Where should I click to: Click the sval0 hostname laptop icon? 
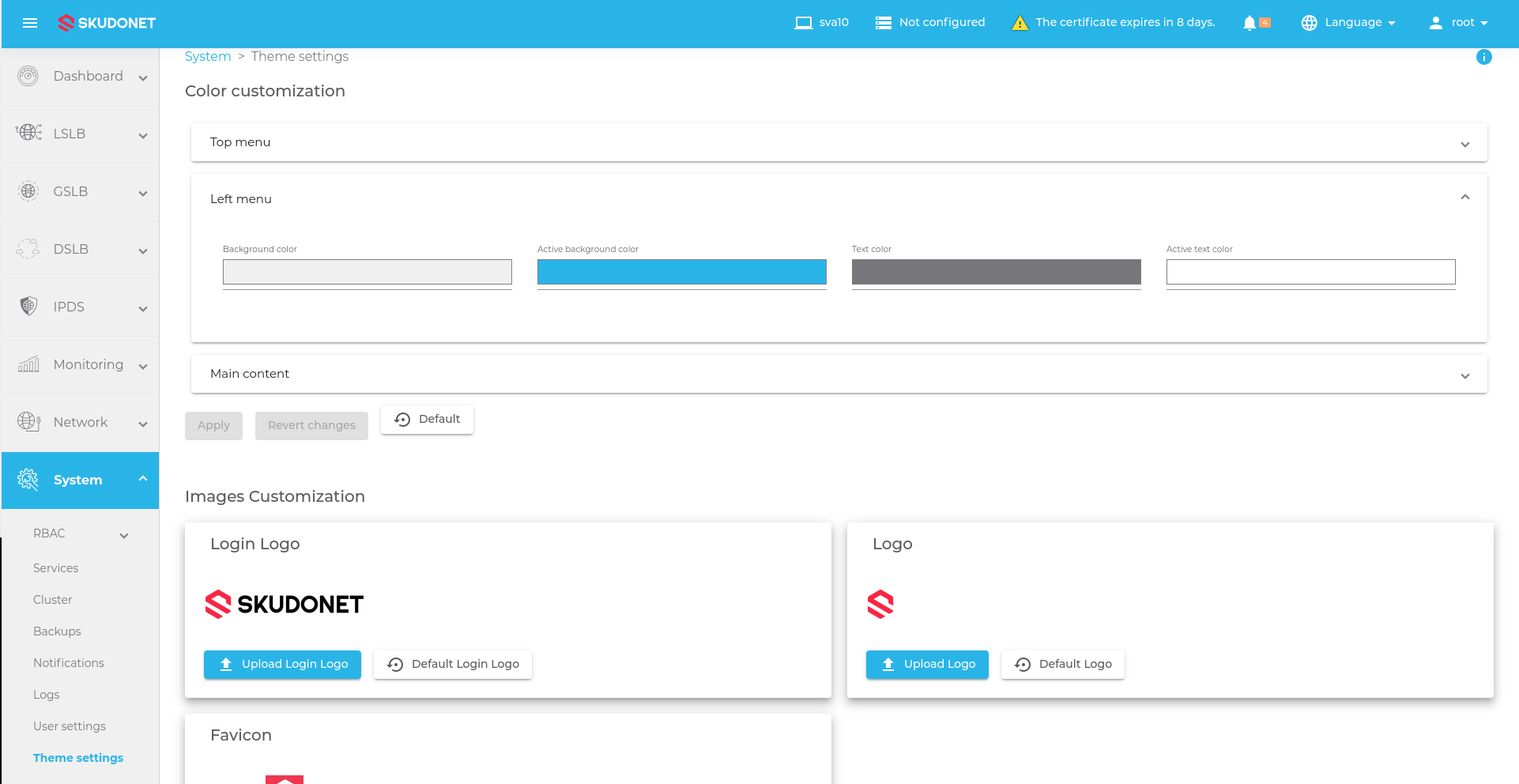pyautogui.click(x=804, y=23)
